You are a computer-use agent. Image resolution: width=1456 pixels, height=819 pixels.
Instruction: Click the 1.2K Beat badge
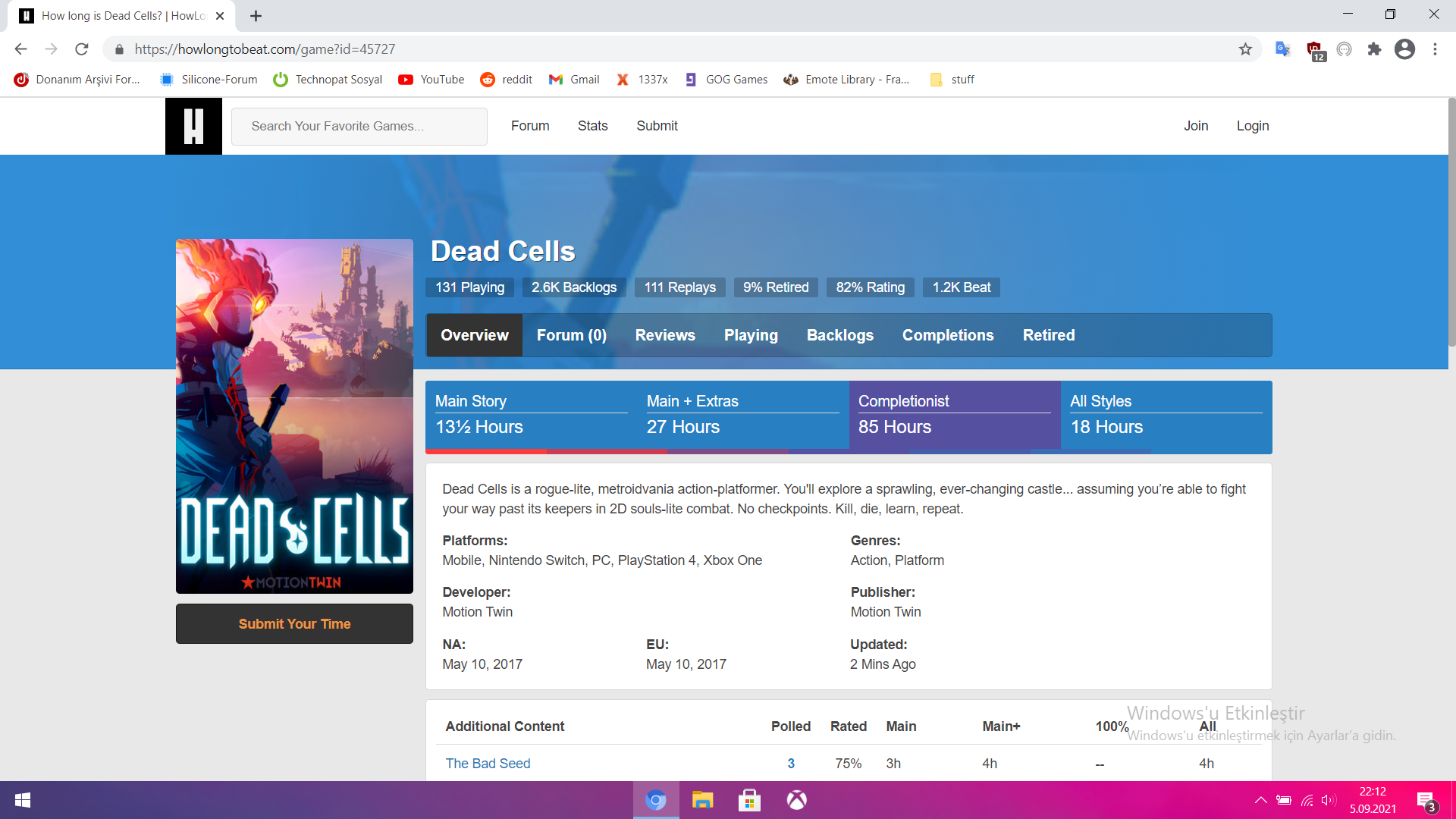(962, 287)
